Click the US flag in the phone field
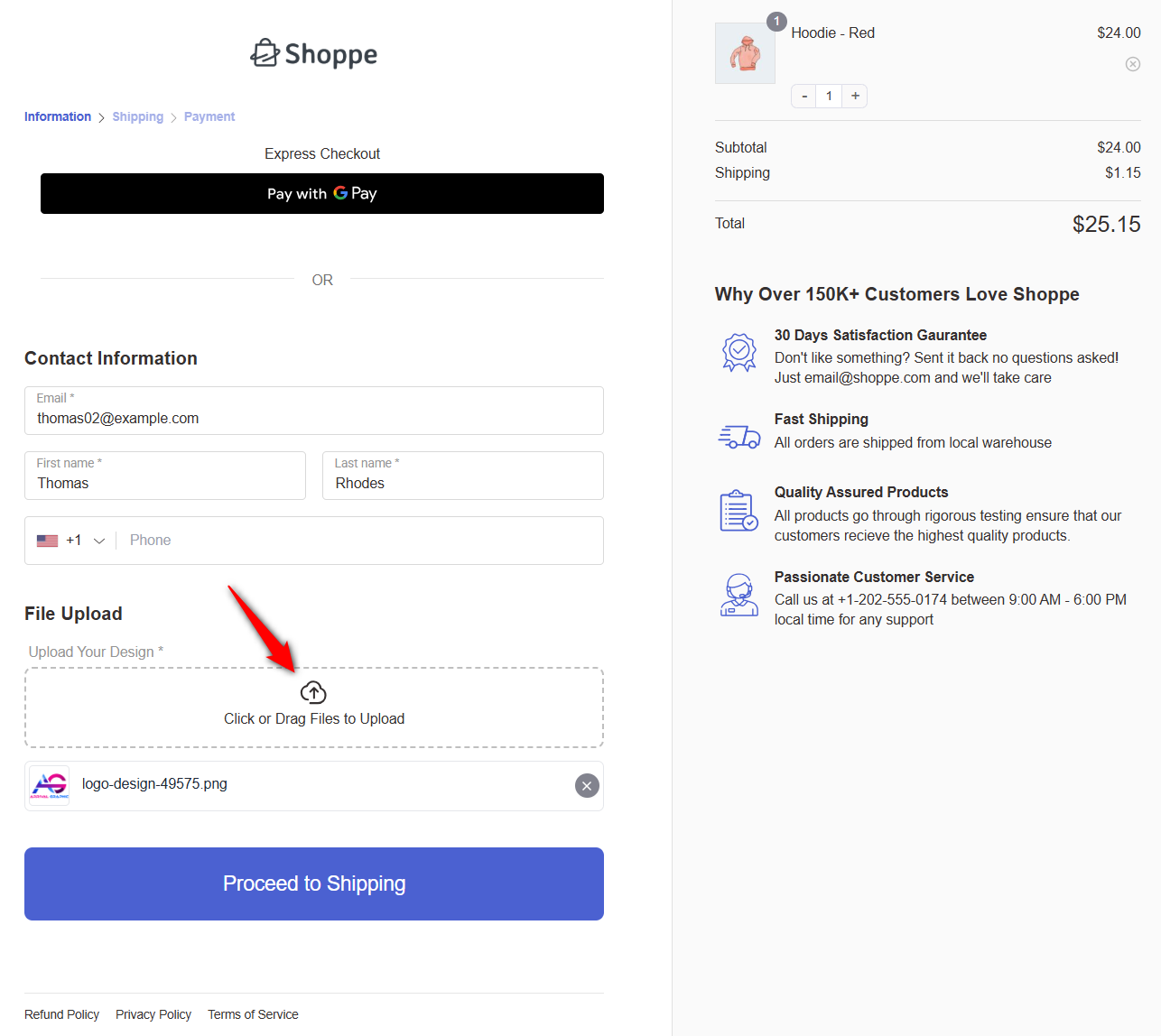 tap(47, 540)
